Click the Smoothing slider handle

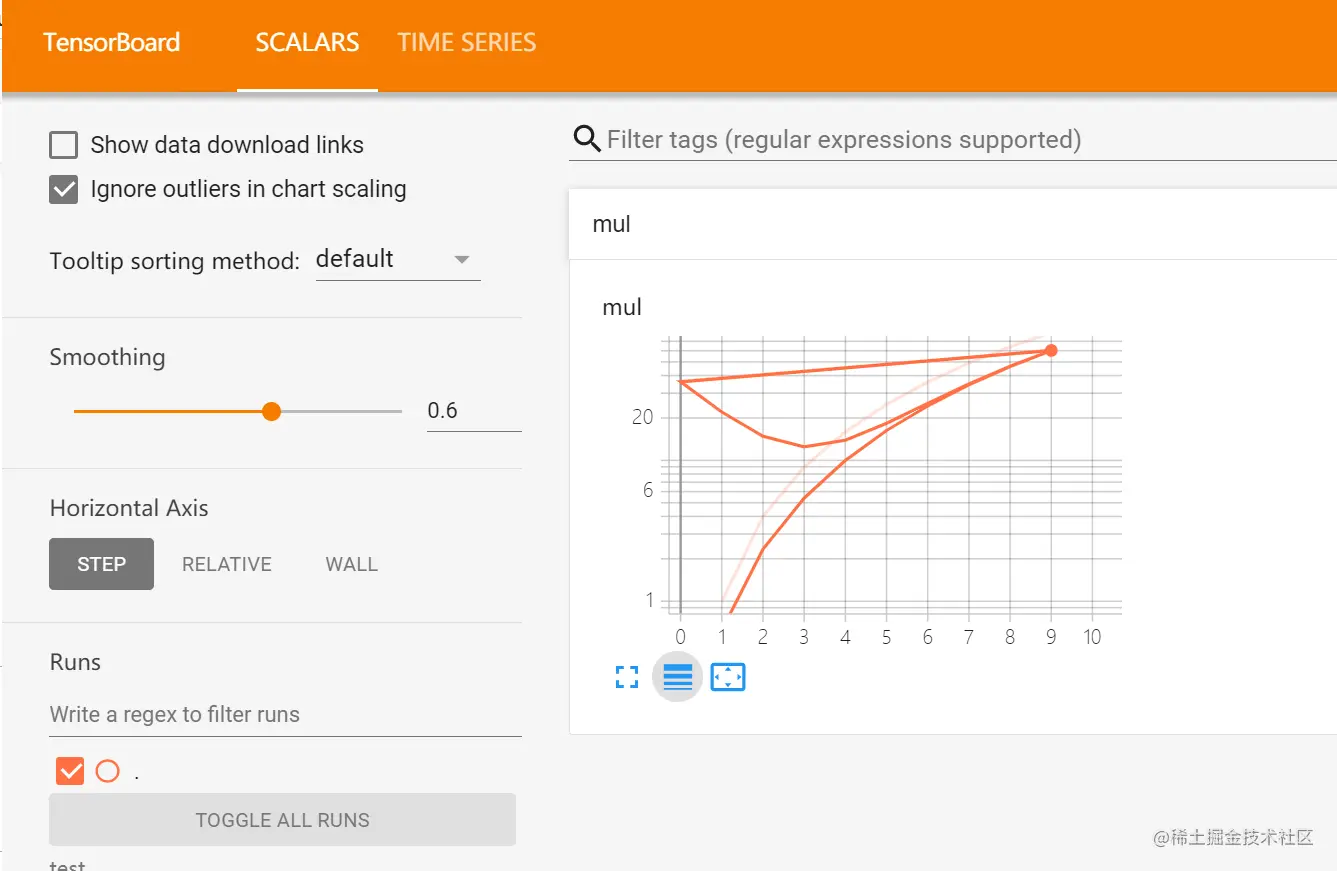(x=271, y=411)
